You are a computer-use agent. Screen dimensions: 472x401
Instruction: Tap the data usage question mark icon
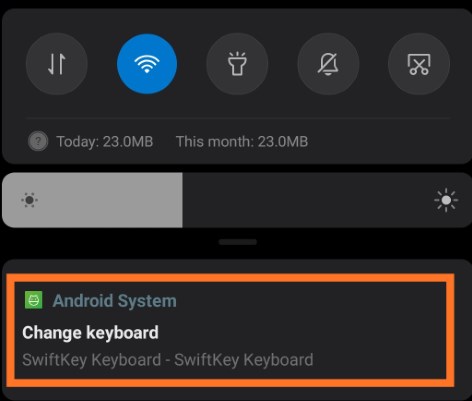[x=38, y=141]
